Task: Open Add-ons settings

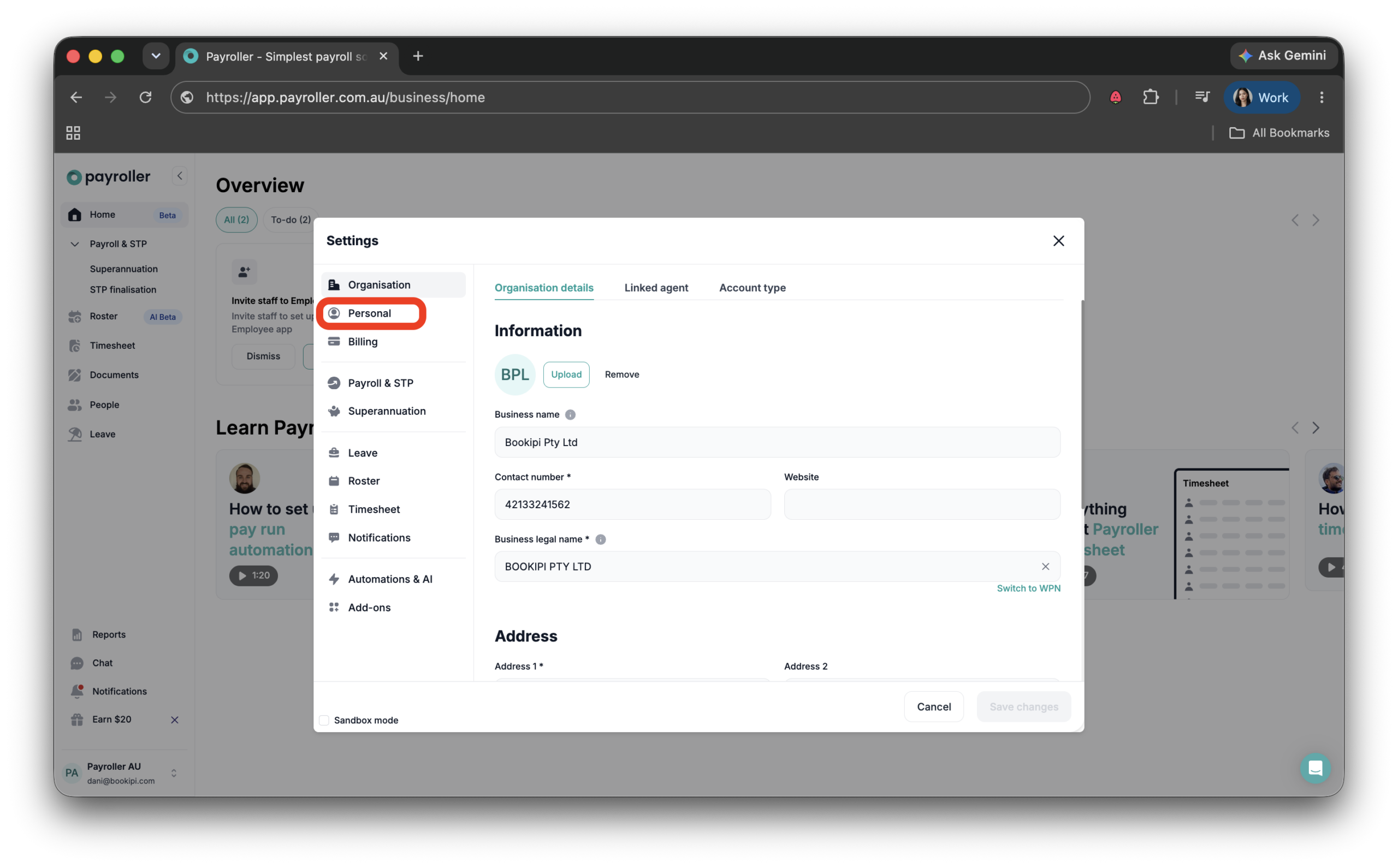Action: pos(393,608)
